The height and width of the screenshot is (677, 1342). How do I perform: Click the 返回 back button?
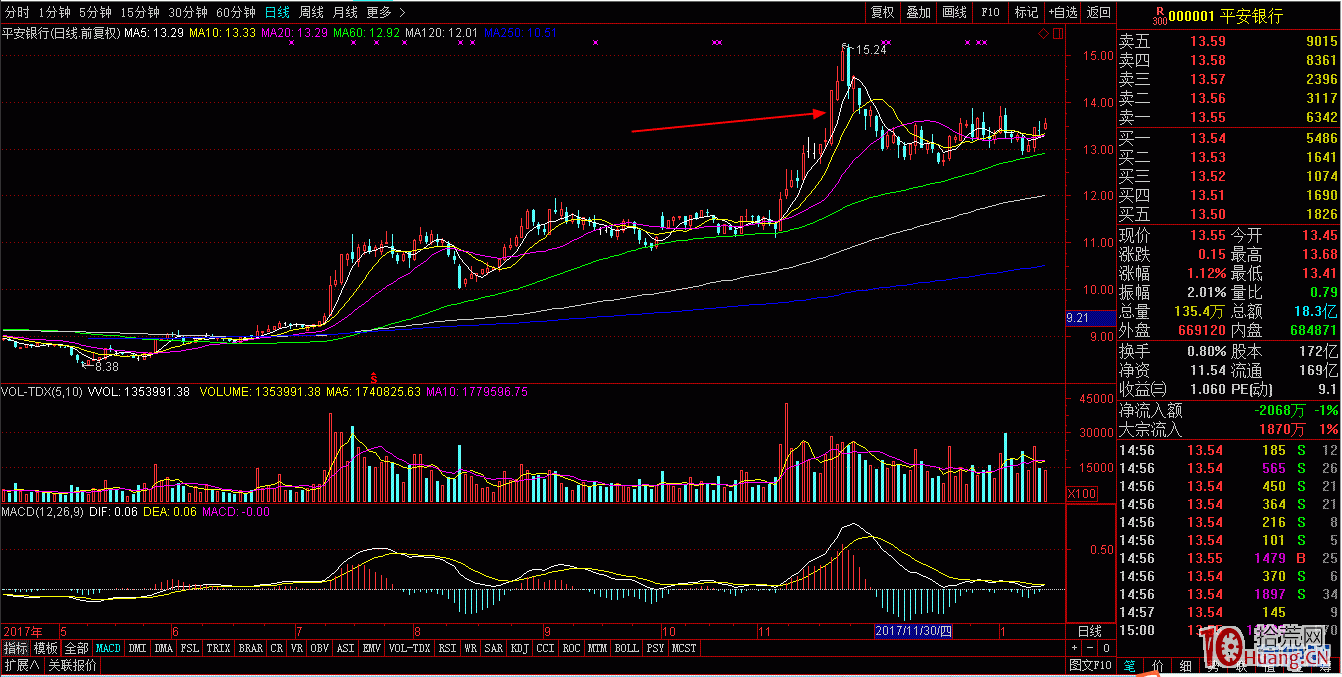pos(1098,12)
